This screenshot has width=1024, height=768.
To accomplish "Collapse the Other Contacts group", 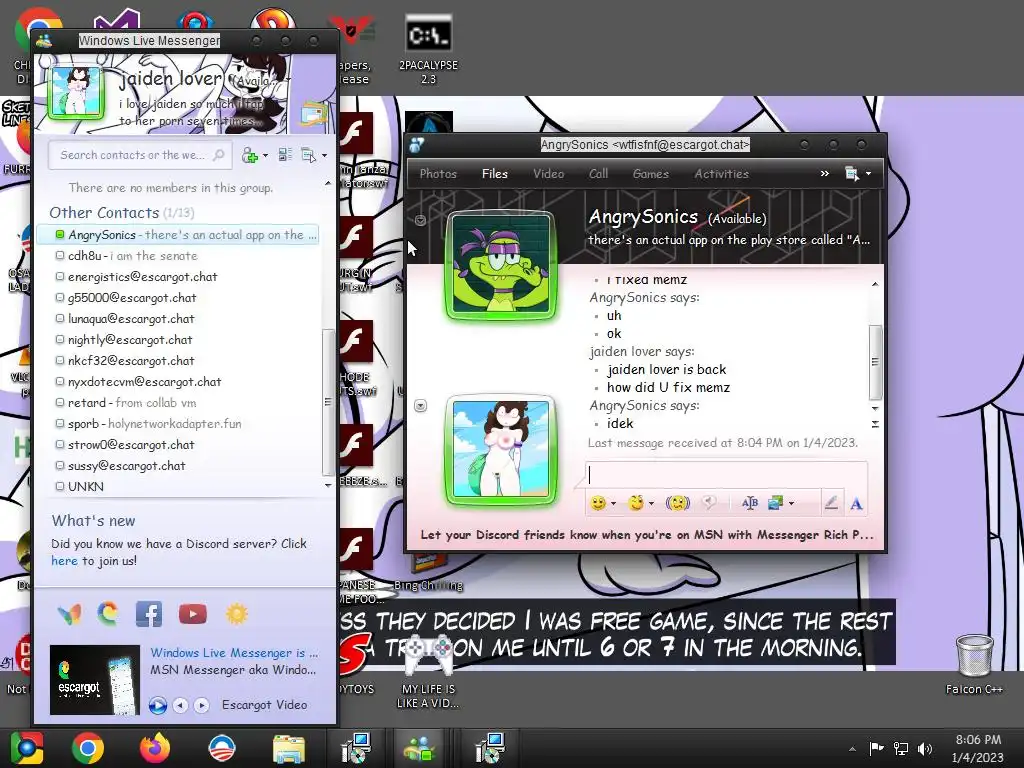I will pos(104,212).
